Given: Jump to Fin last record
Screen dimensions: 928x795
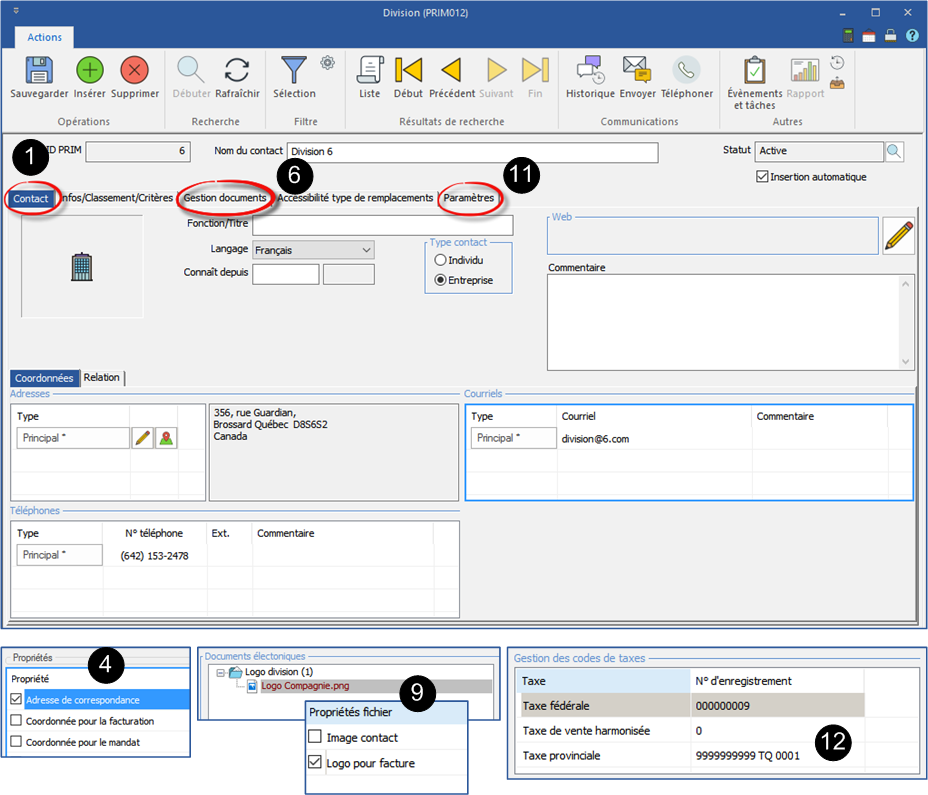Looking at the screenshot, I should [535, 70].
